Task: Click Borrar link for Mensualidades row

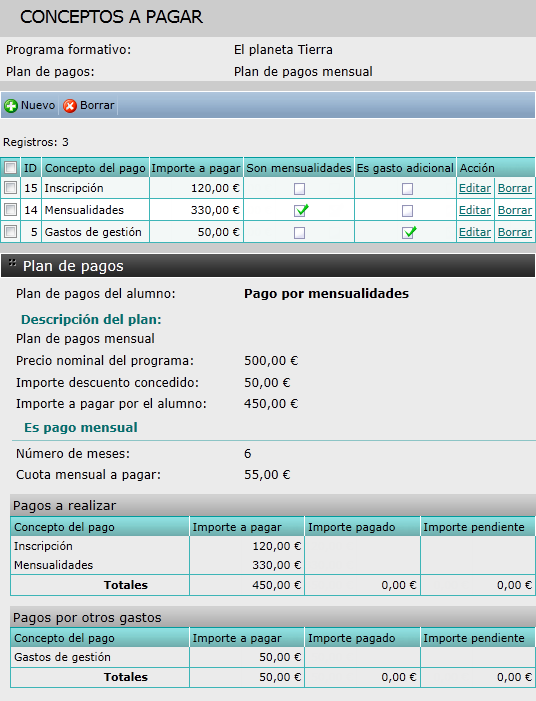Action: pyautogui.click(x=515, y=210)
